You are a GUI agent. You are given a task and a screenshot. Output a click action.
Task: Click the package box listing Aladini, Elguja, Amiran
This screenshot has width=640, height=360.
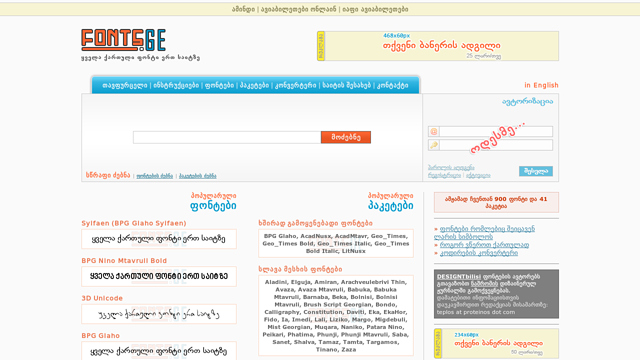(336, 316)
